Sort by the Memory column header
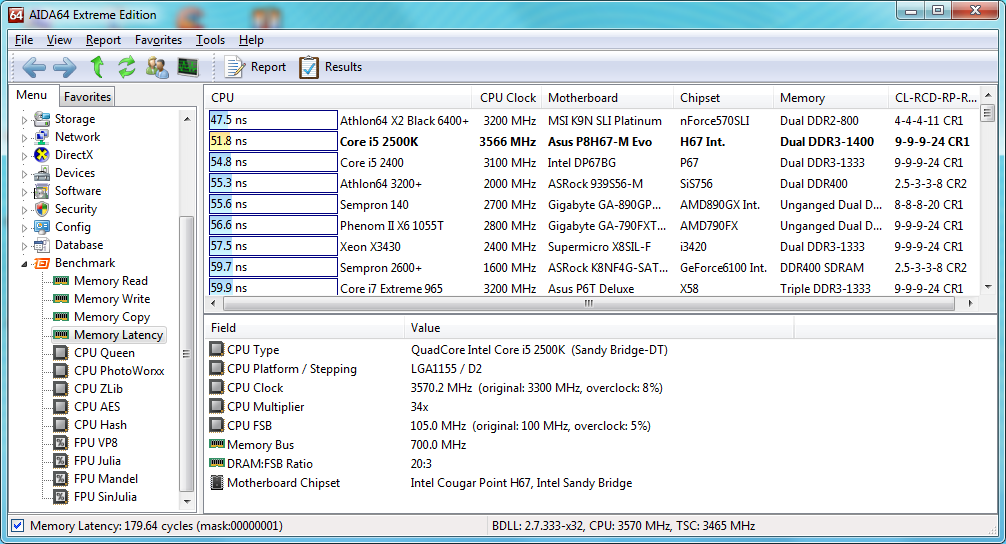 point(831,98)
